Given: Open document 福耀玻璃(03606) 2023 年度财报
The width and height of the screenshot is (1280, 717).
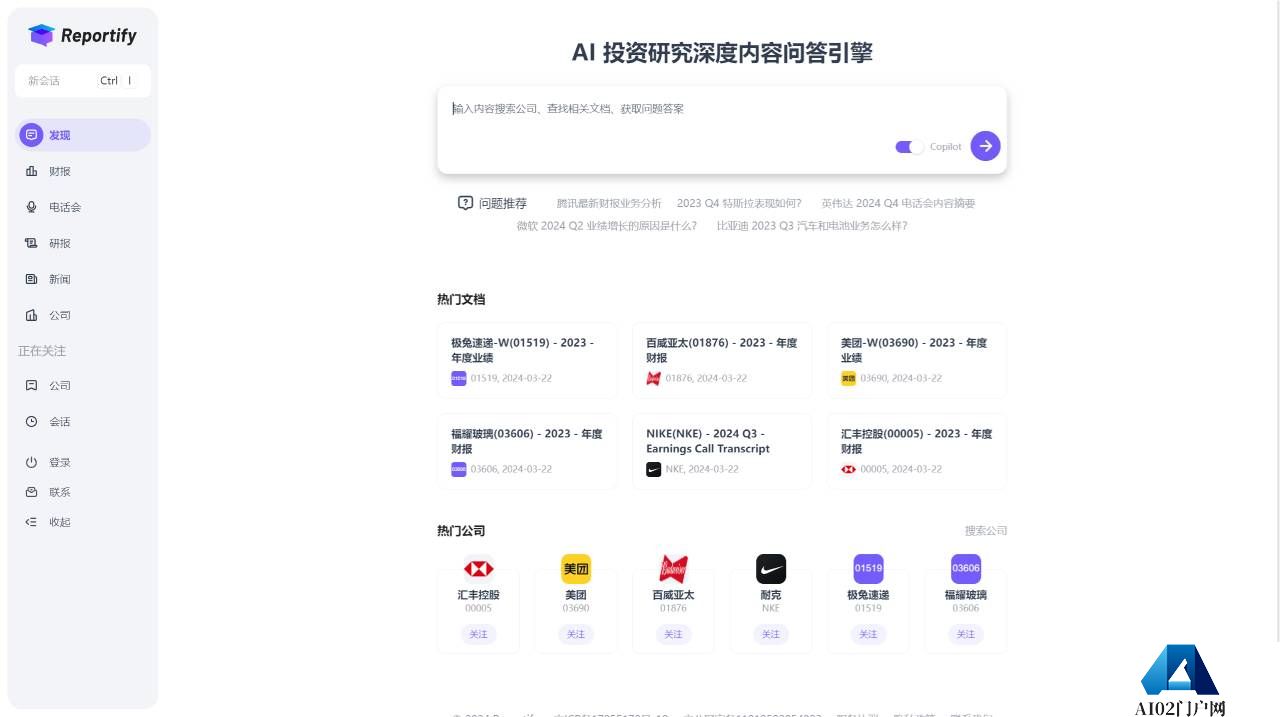Looking at the screenshot, I should click(527, 451).
